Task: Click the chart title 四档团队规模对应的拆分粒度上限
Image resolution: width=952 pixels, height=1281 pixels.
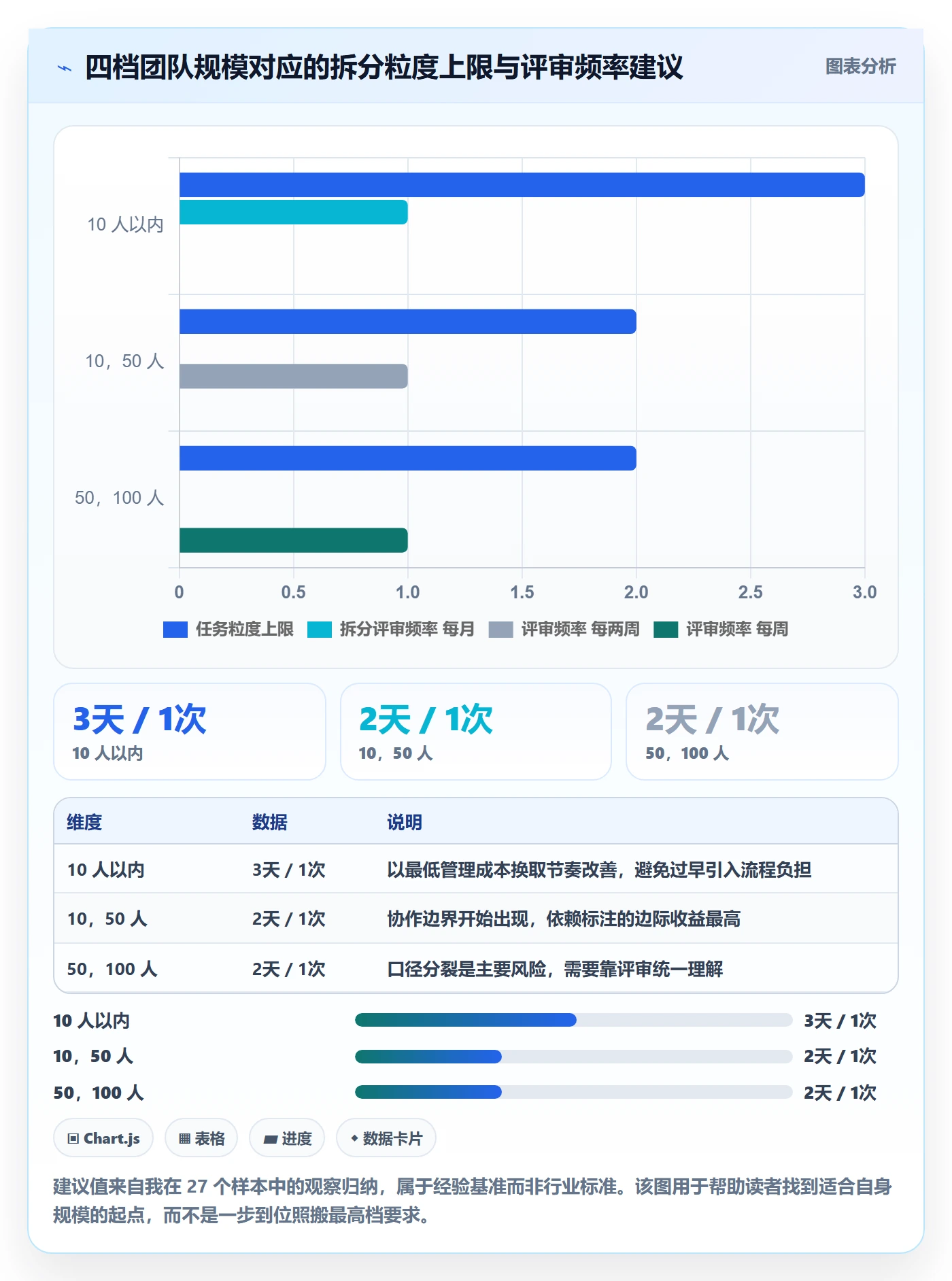Action: point(384,67)
